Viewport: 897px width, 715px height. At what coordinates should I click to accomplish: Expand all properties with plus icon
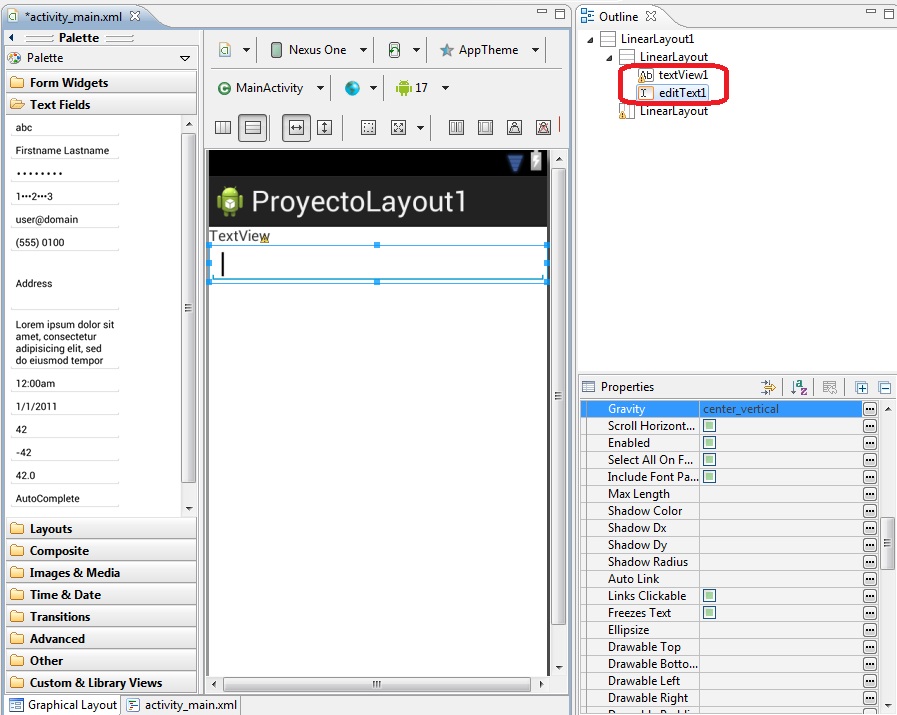pos(862,388)
